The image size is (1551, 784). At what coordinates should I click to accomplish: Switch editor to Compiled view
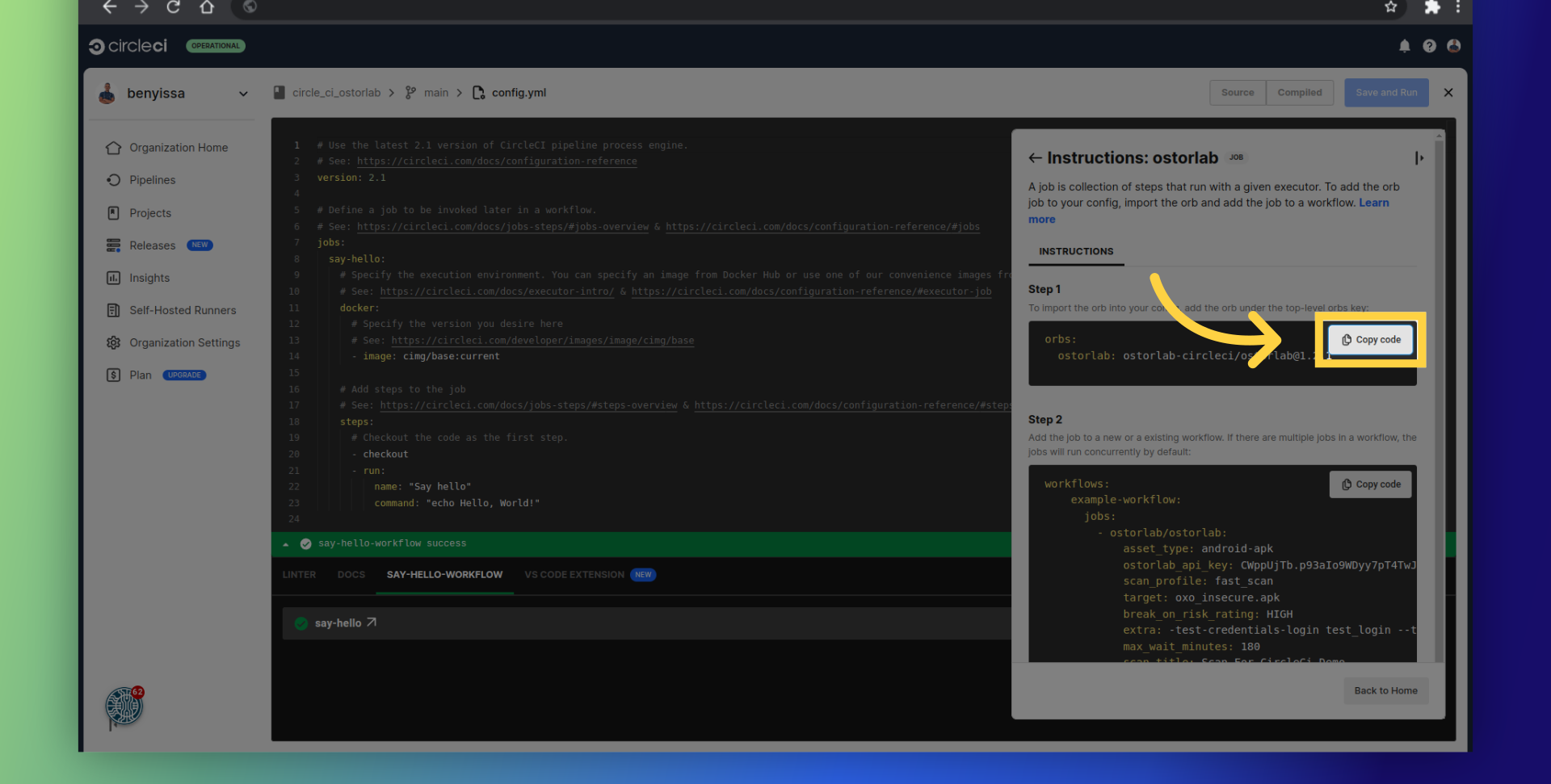click(x=1299, y=93)
